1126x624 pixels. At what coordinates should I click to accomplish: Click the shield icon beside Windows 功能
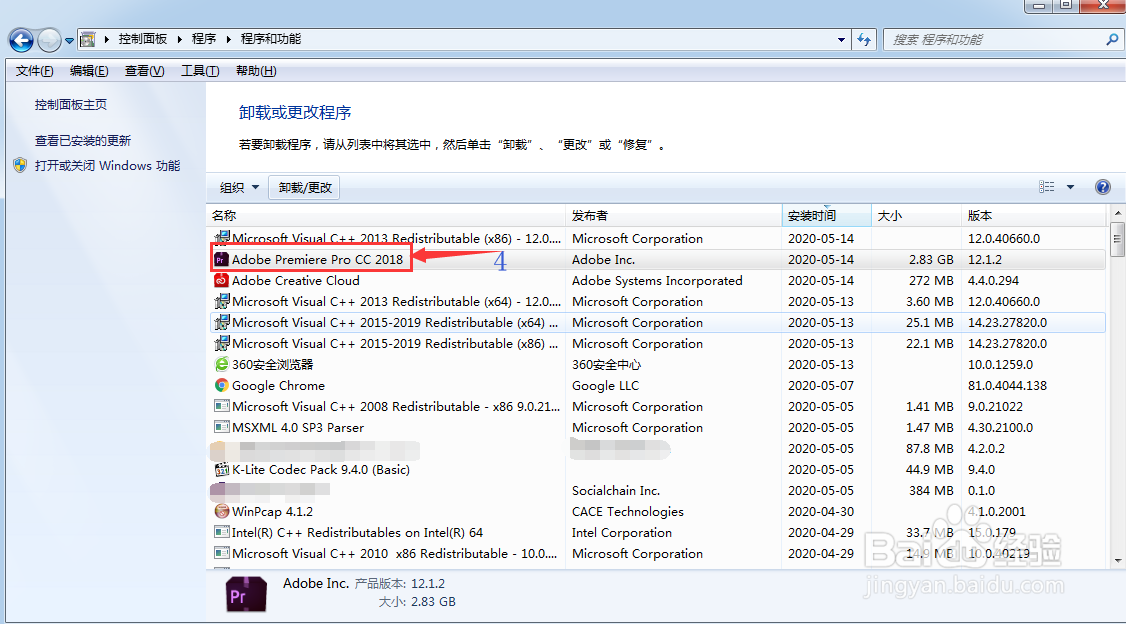[x=20, y=165]
